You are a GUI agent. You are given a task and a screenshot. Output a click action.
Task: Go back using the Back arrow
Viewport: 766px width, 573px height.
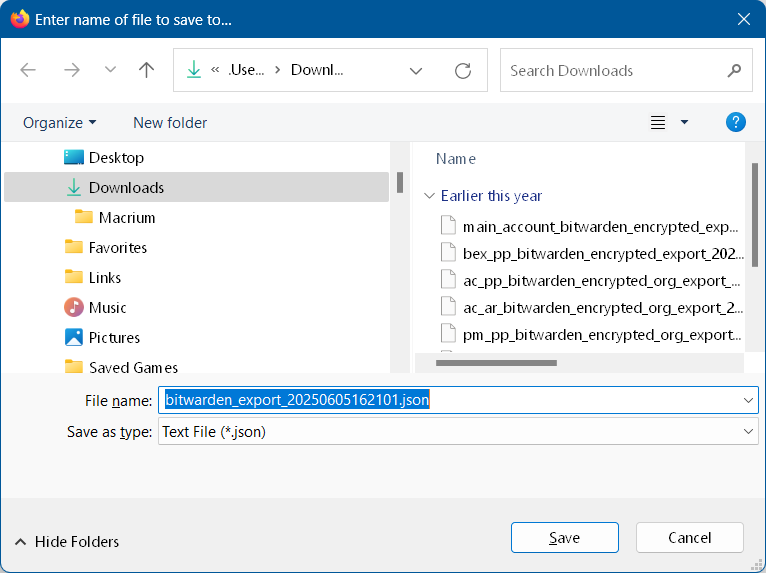(28, 70)
